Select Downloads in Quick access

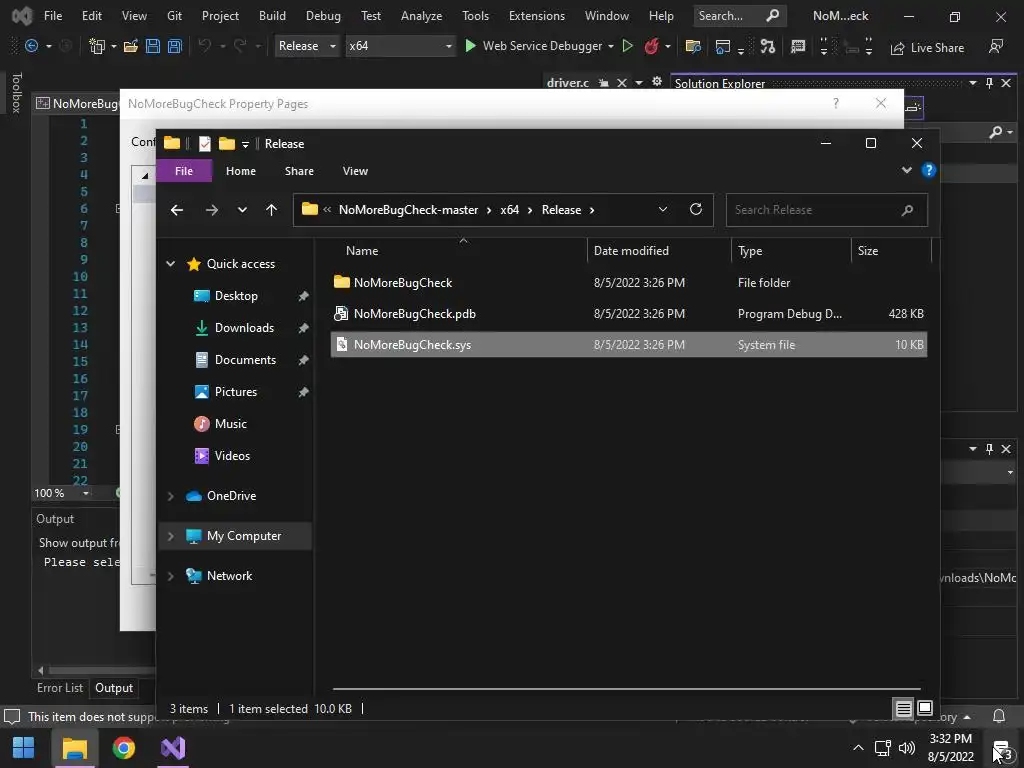point(244,328)
